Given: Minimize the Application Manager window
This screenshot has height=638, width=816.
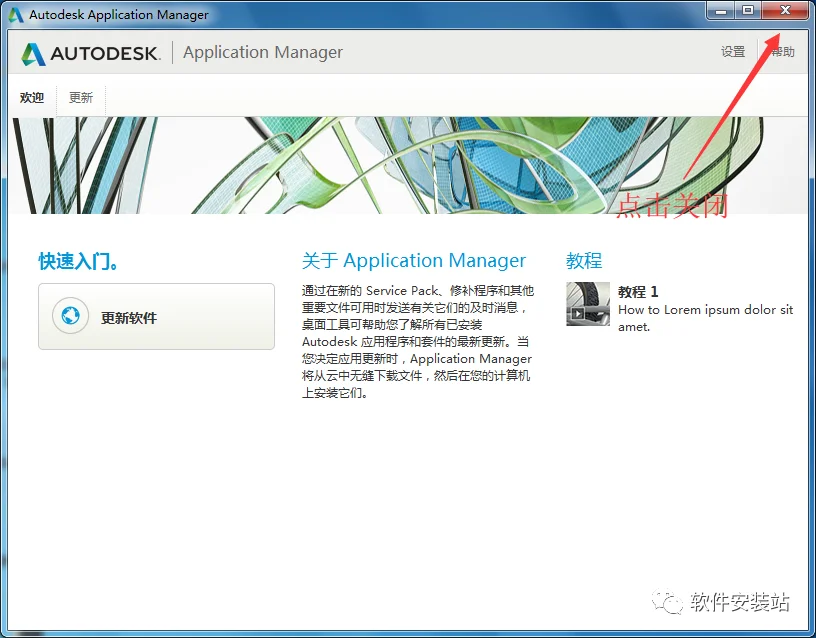Looking at the screenshot, I should [x=721, y=10].
